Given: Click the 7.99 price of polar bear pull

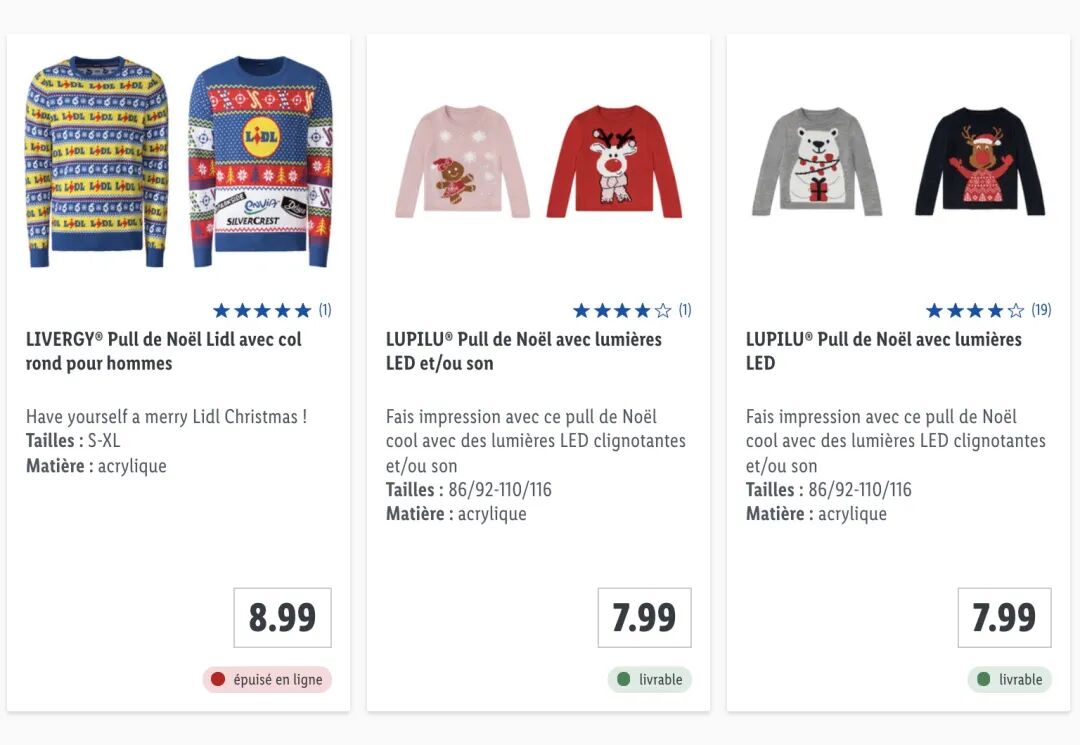Looking at the screenshot, I should pyautogui.click(x=1004, y=618).
